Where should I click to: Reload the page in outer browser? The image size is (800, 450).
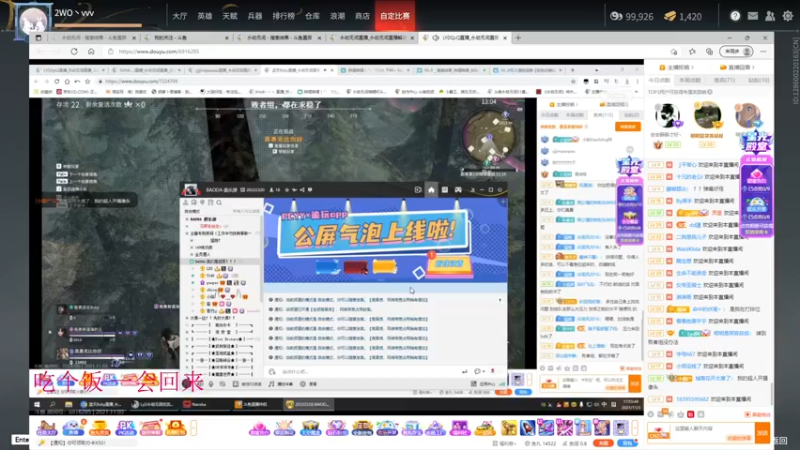(74, 52)
